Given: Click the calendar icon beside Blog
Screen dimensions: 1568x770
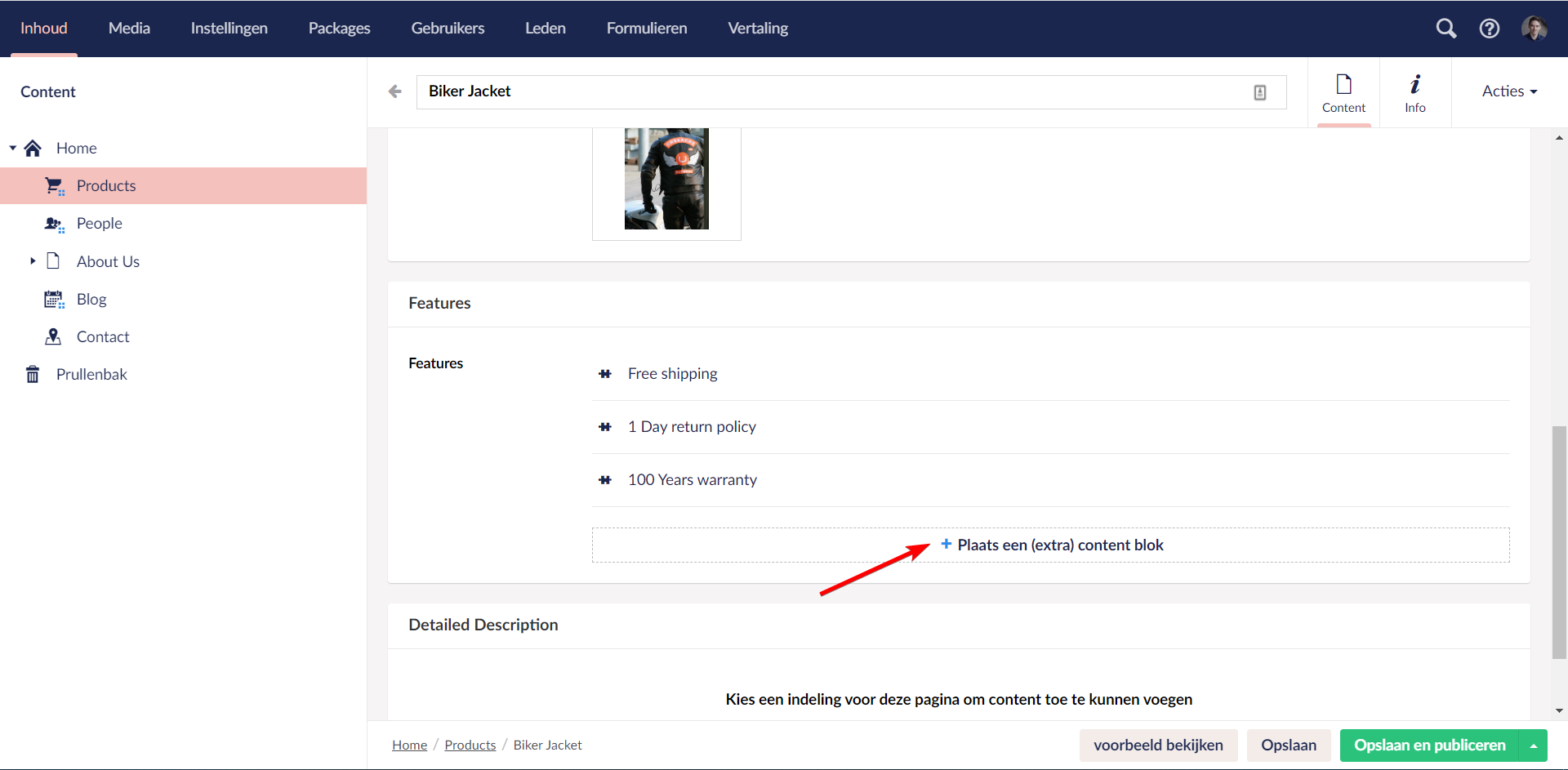Looking at the screenshot, I should (53, 299).
